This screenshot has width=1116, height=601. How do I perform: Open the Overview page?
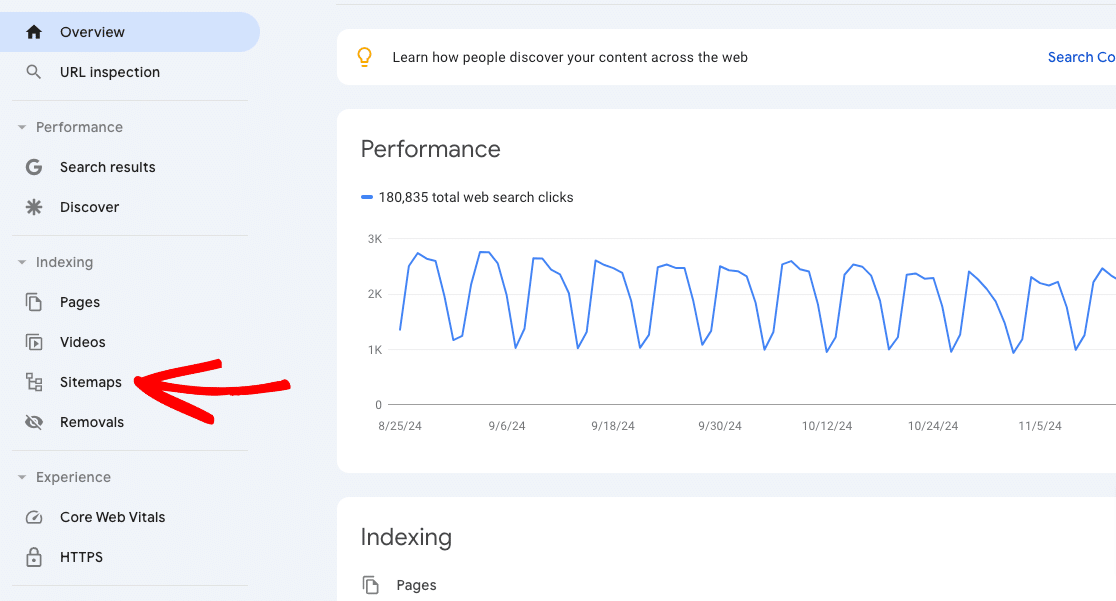93,31
